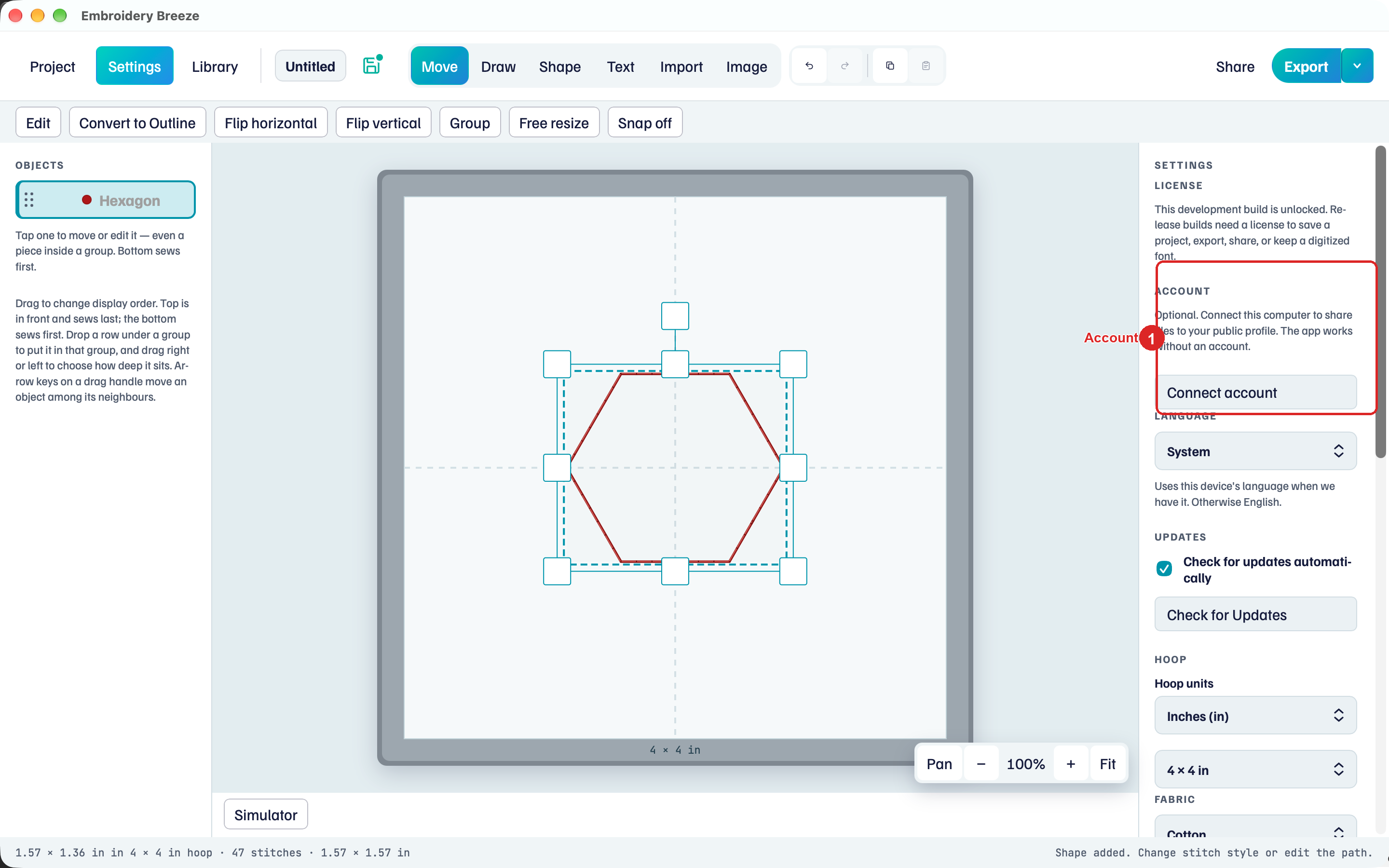The image size is (1389, 868).
Task: Click the Untitled project name field
Action: click(310, 66)
